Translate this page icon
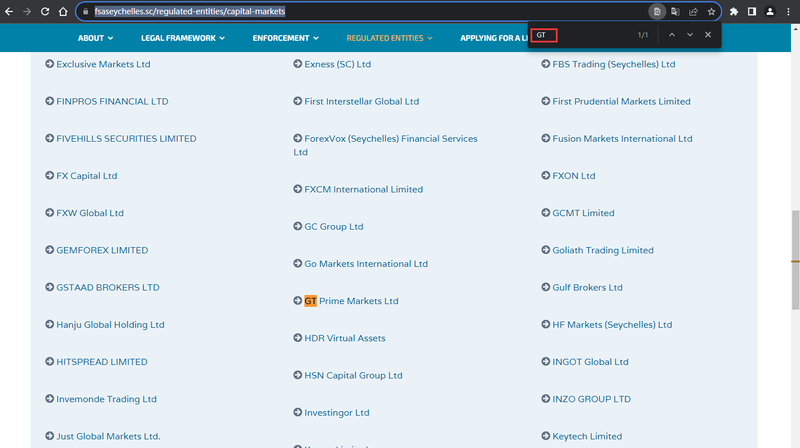Image resolution: width=800 pixels, height=448 pixels. pos(675,11)
